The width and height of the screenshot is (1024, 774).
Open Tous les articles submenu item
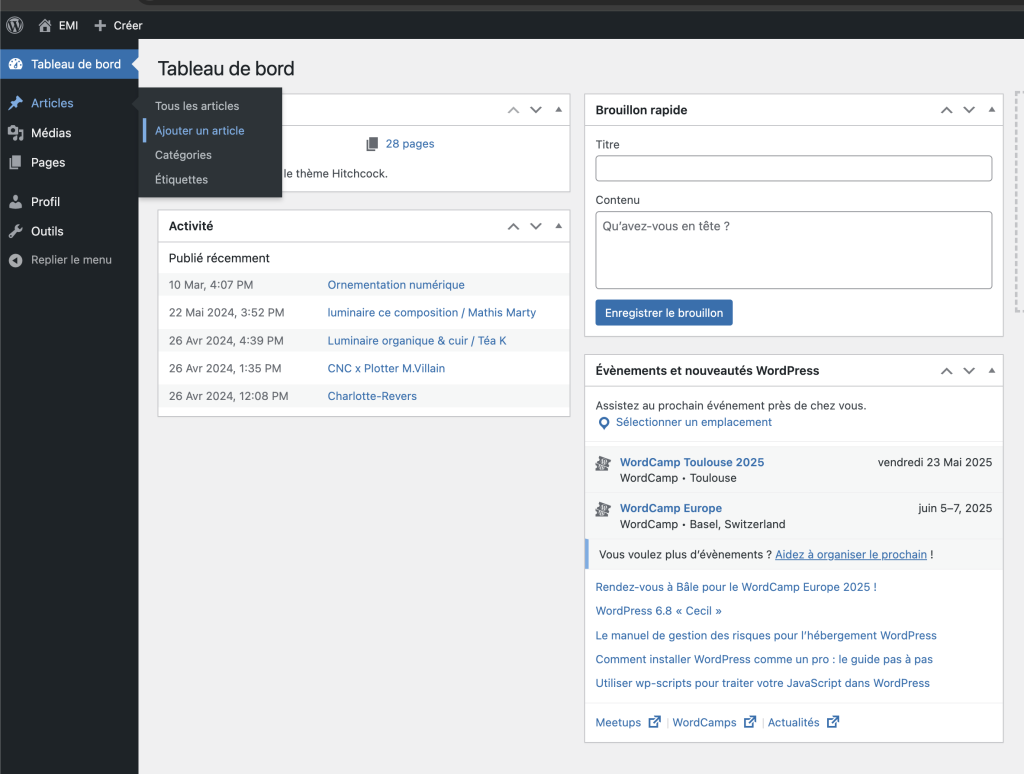pos(197,106)
